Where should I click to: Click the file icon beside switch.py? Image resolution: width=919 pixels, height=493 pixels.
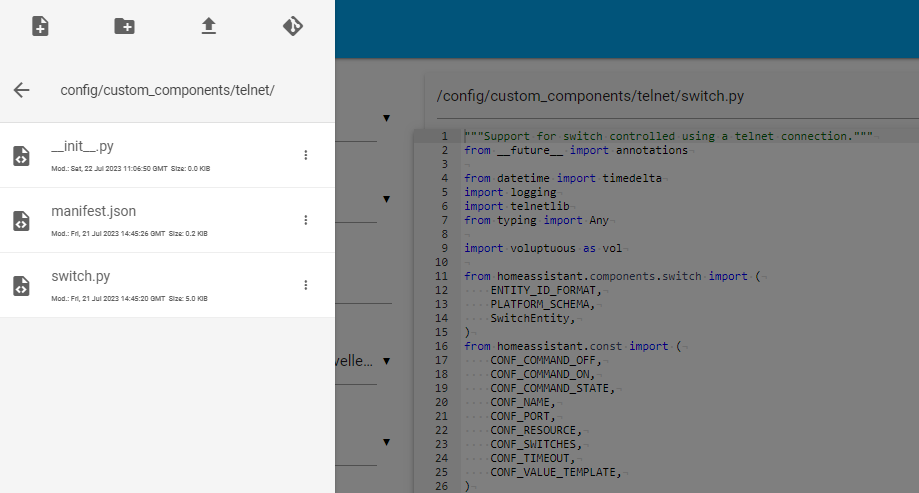(21, 285)
